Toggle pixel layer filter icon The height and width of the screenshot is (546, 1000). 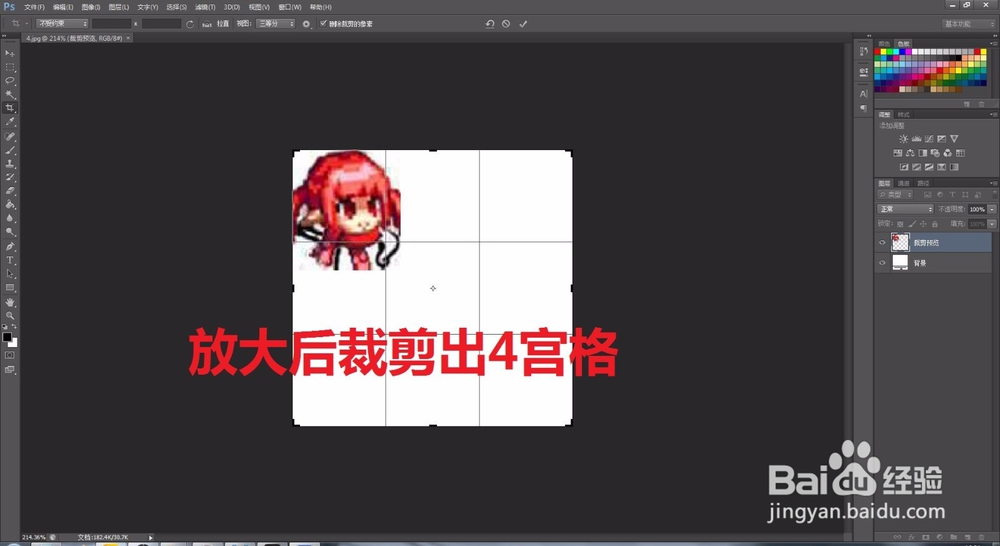(x=928, y=195)
